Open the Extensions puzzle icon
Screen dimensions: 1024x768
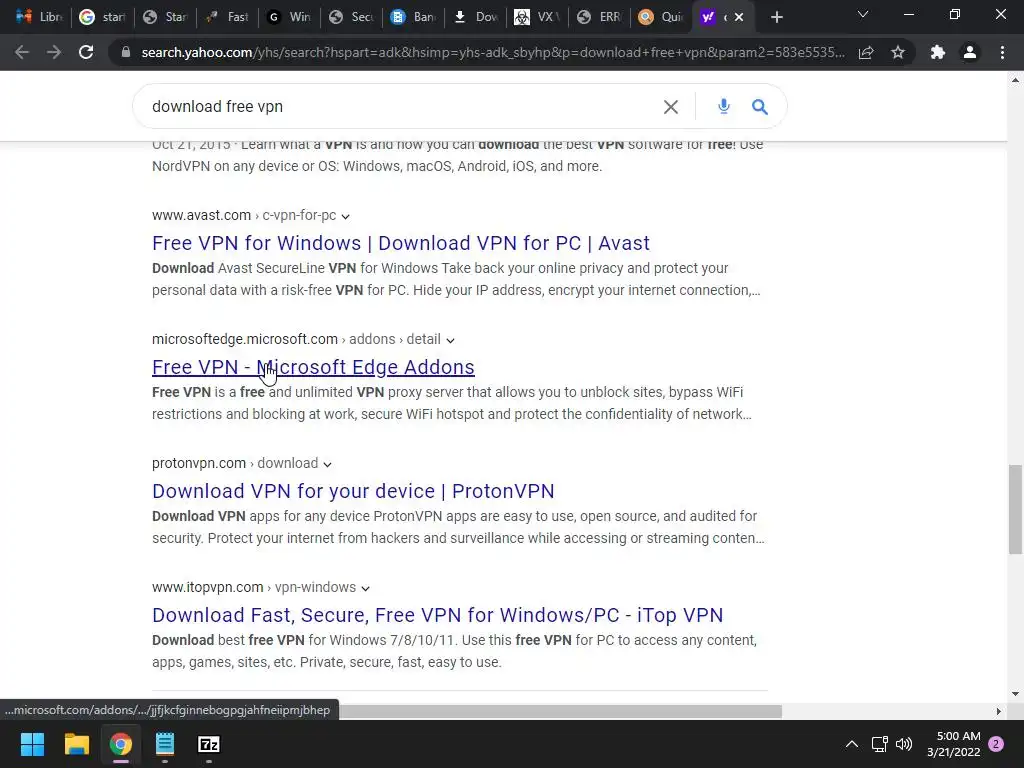tap(938, 52)
